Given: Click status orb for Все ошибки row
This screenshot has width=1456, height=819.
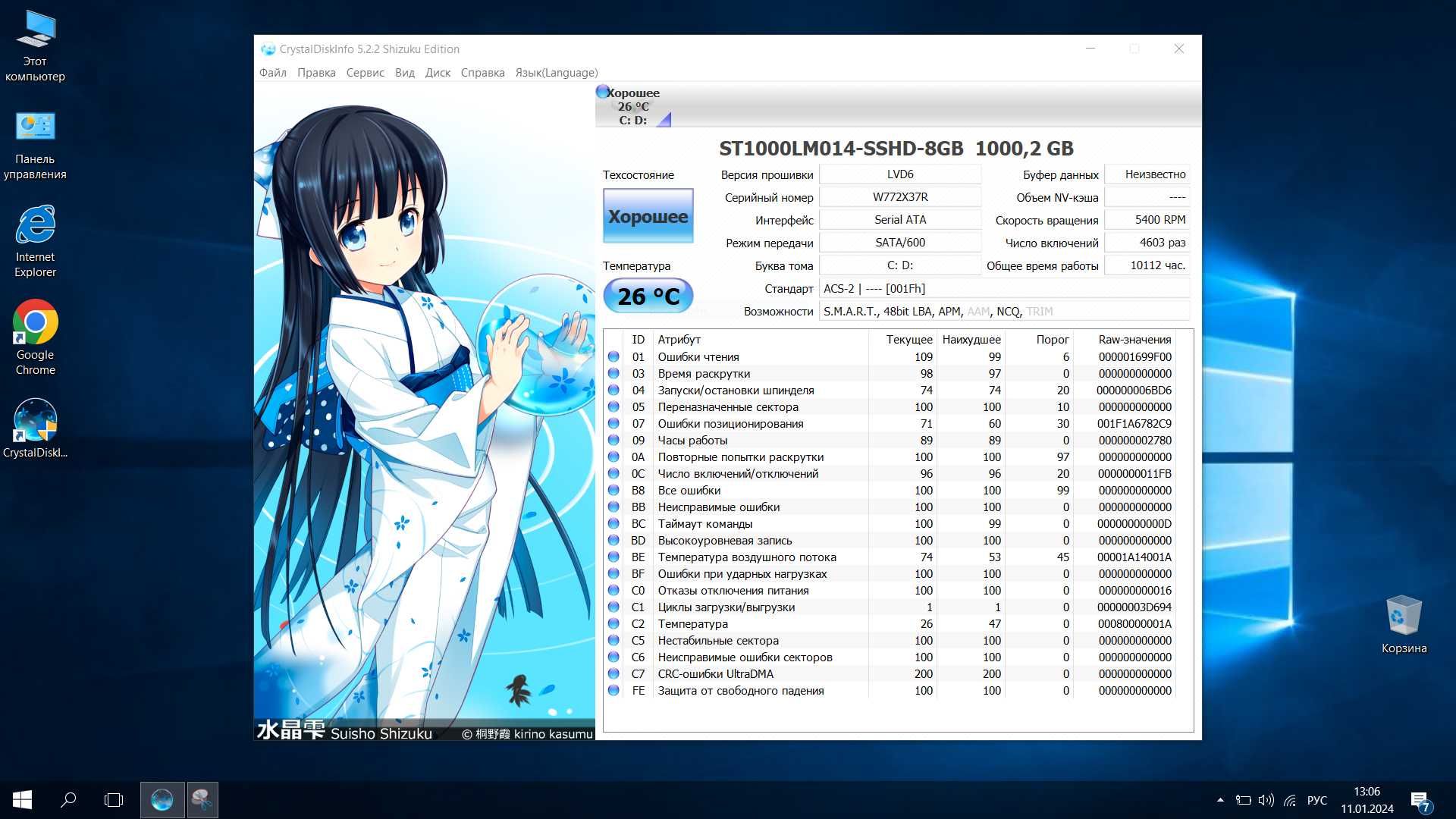Looking at the screenshot, I should pos(613,491).
